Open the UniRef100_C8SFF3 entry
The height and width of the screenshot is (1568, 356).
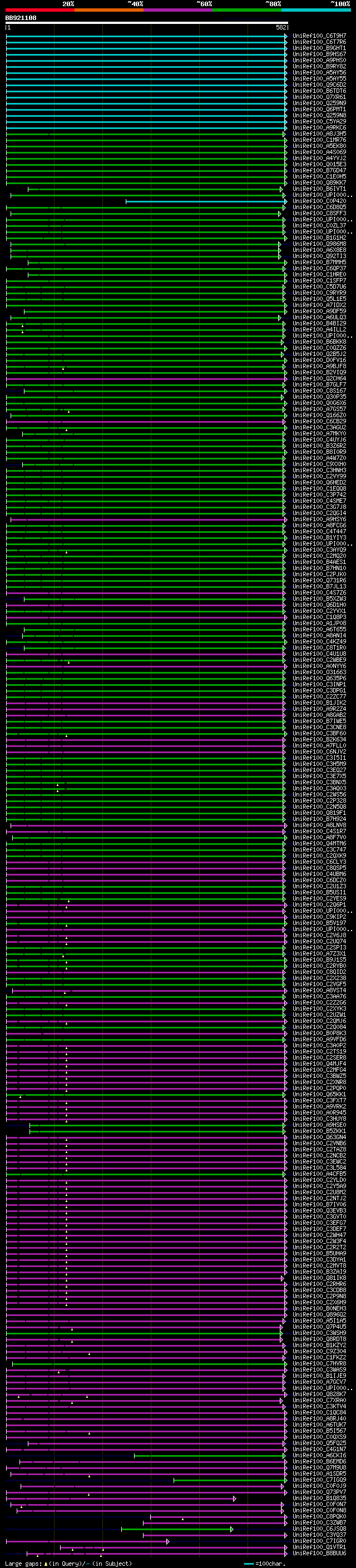click(x=319, y=213)
